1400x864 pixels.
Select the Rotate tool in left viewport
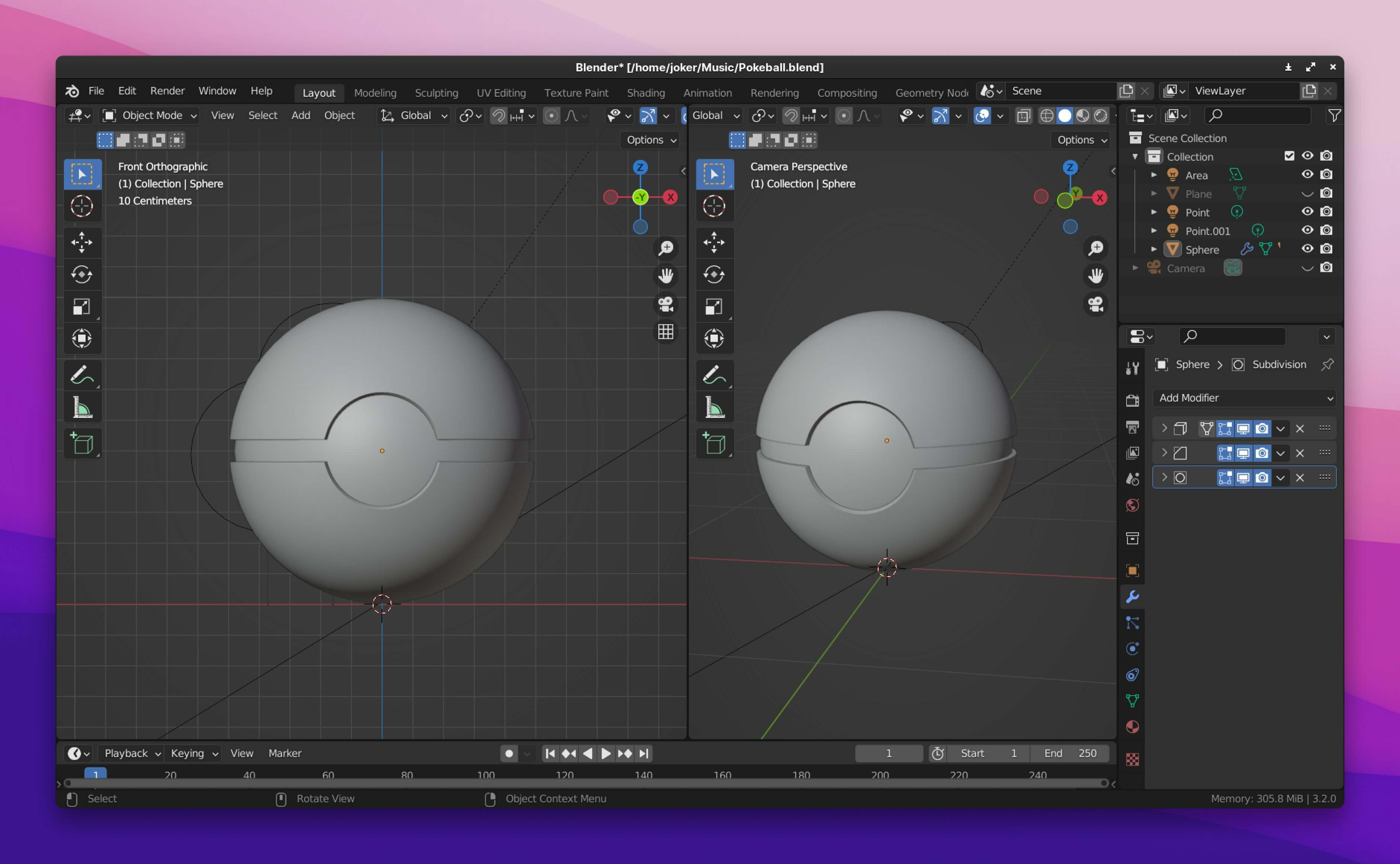coord(82,275)
